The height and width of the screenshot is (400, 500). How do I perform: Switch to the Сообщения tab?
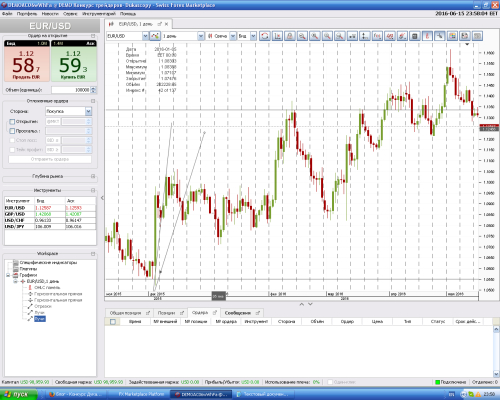[238, 313]
